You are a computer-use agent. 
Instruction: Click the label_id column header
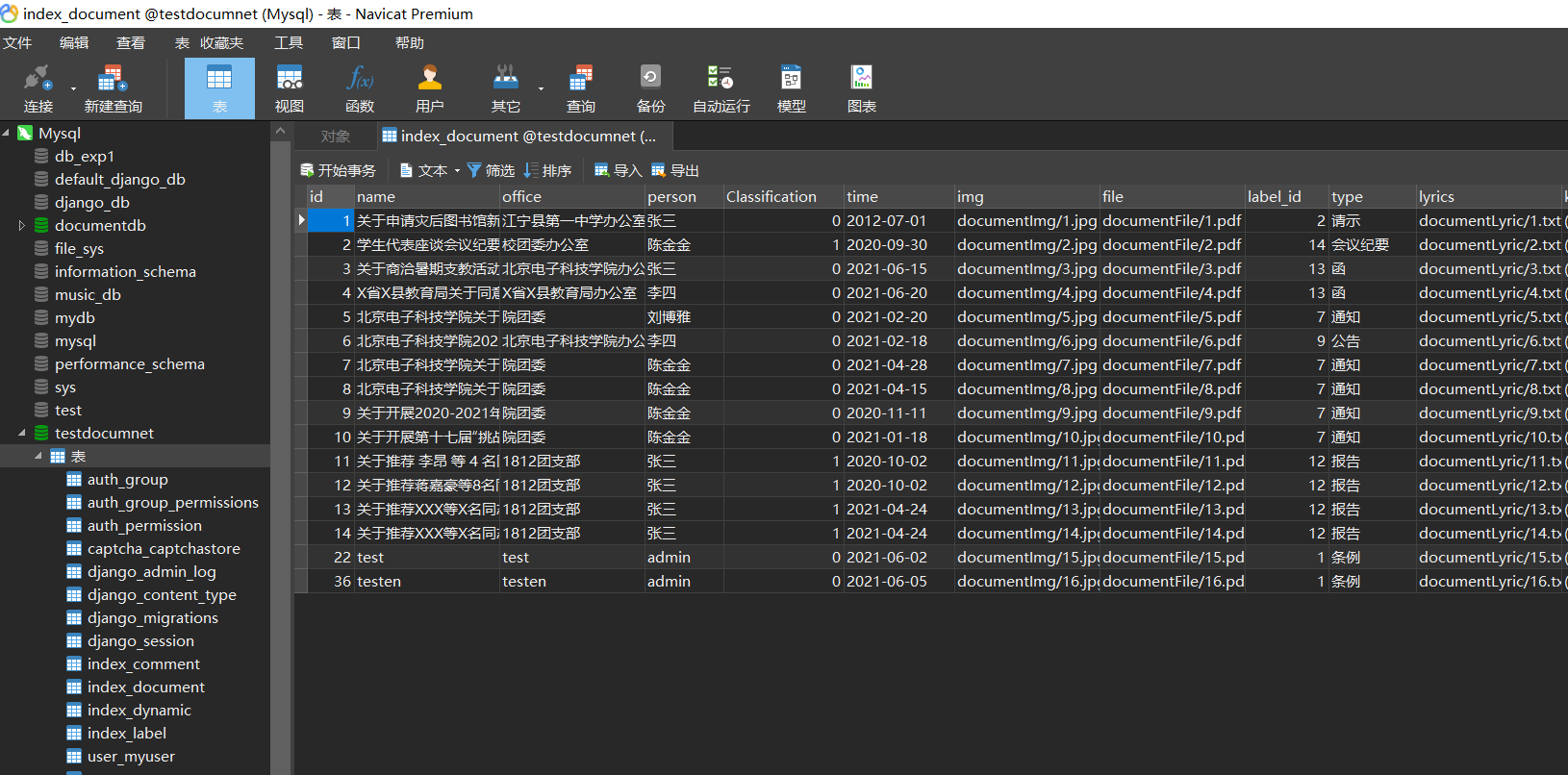pos(1286,196)
